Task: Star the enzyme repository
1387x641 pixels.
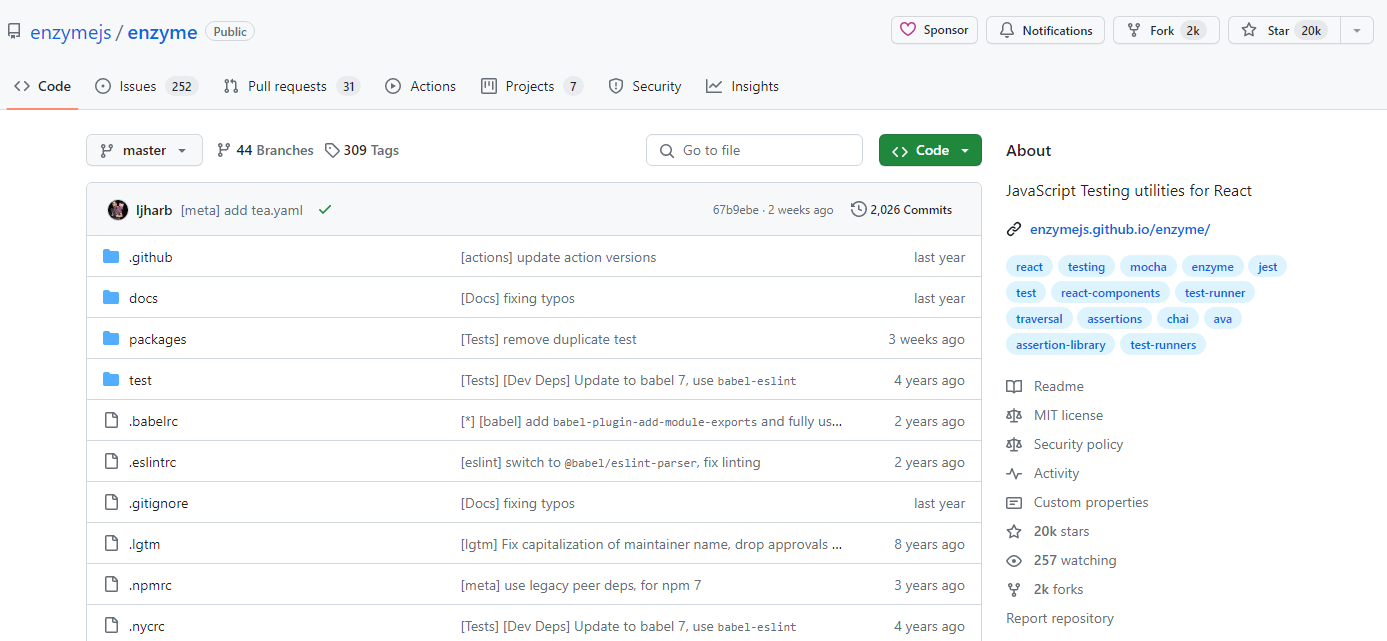Action: (1282, 30)
